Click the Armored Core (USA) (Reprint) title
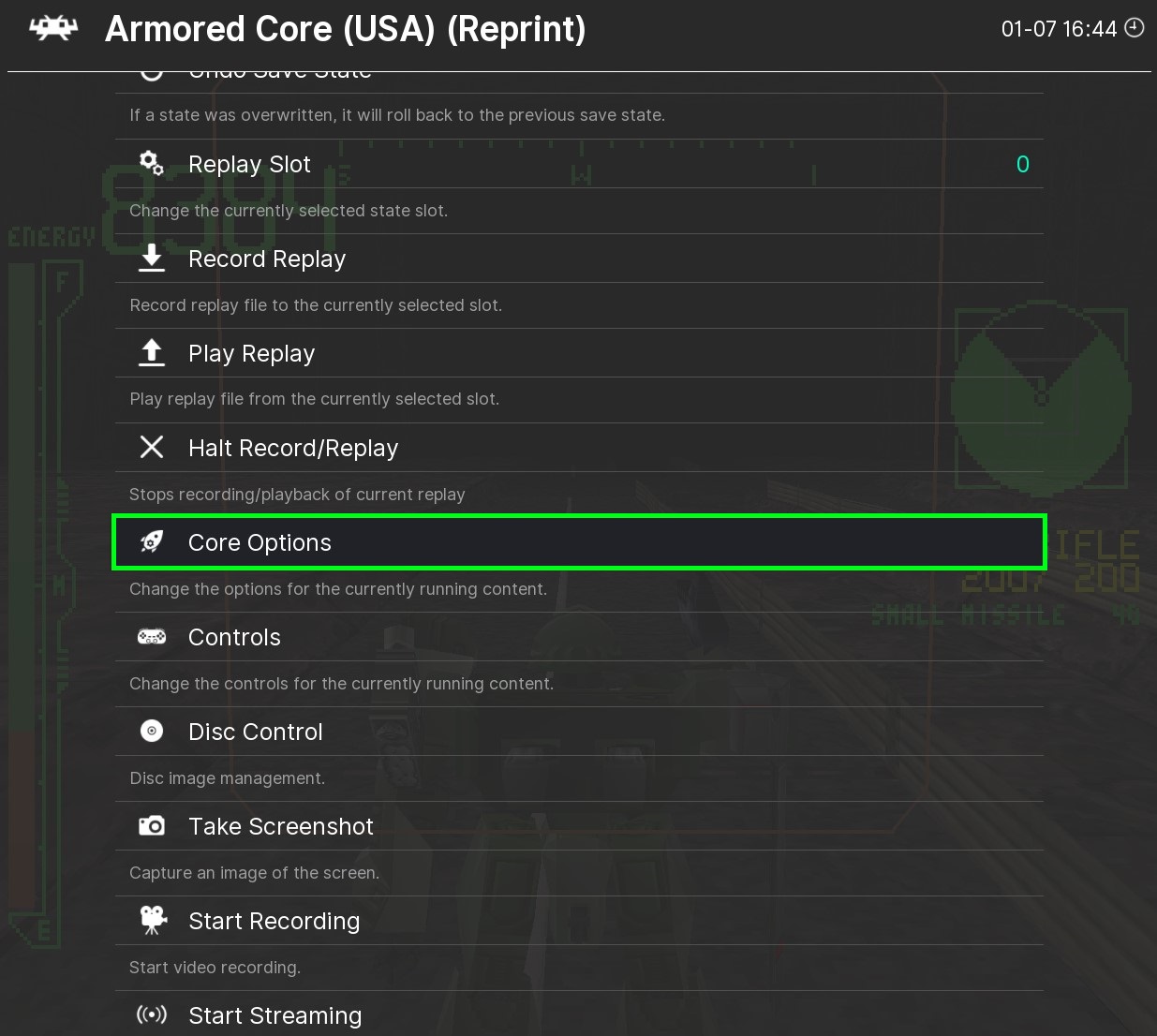This screenshot has width=1157, height=1036. [x=345, y=29]
